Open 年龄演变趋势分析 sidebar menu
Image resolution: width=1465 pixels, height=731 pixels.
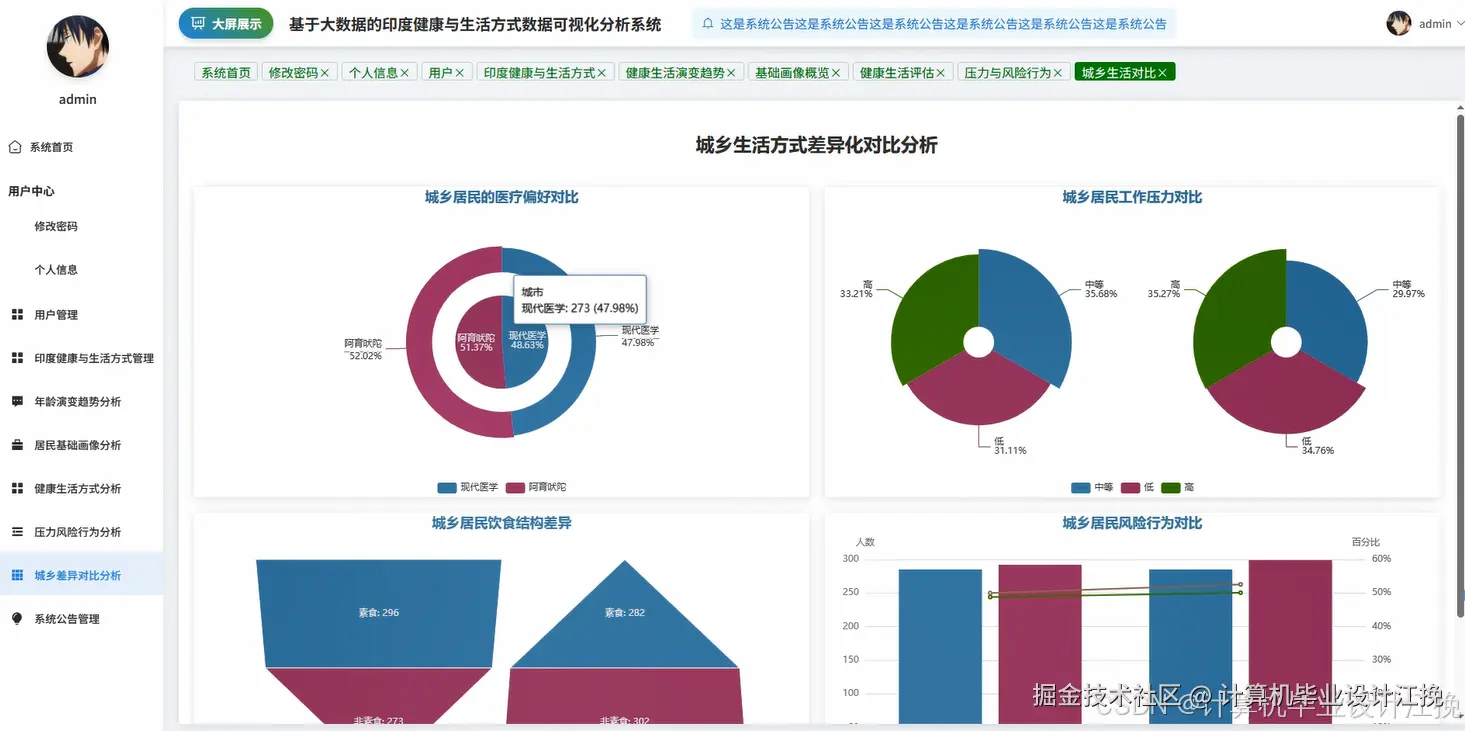(81, 401)
